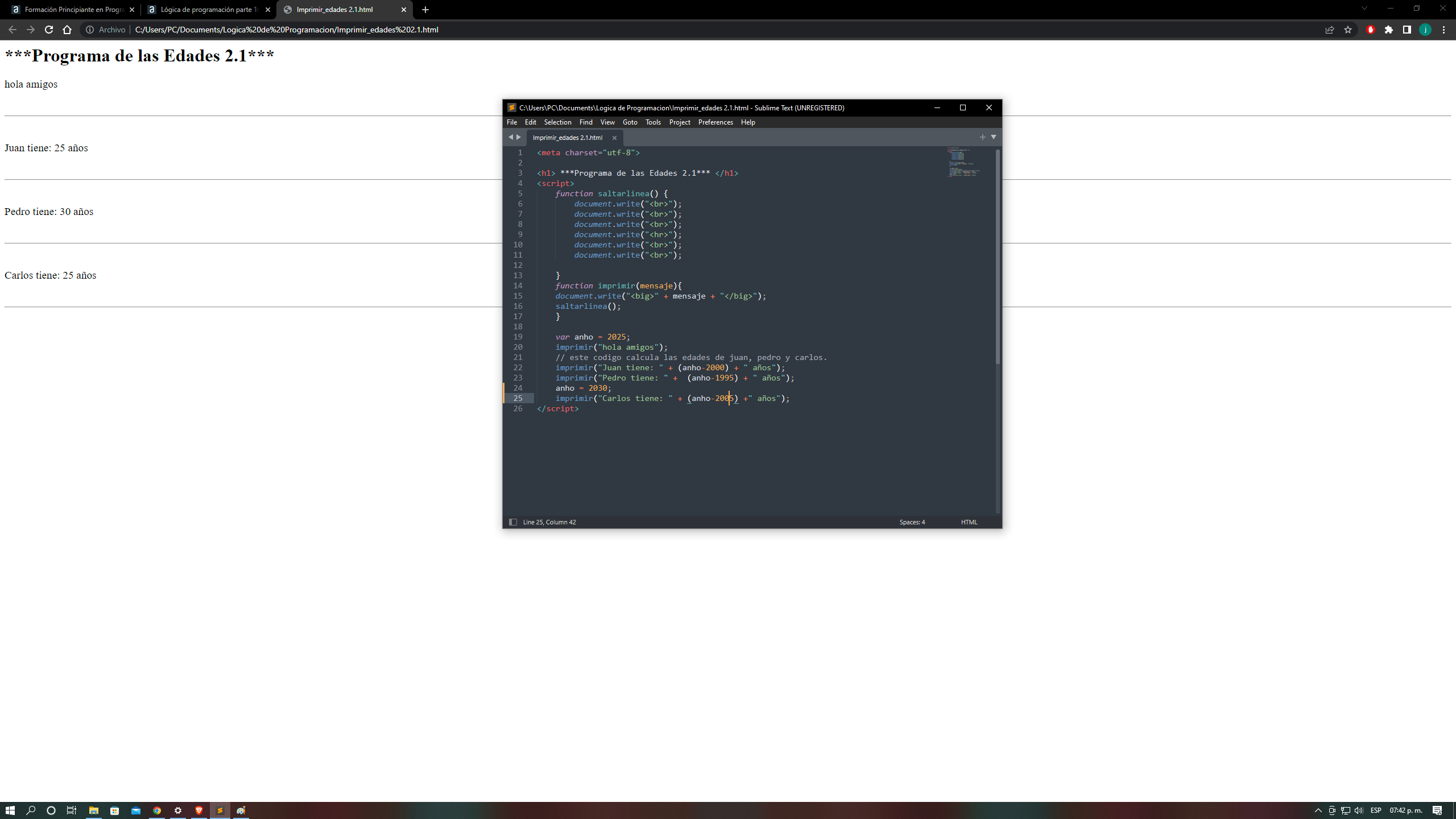Go to next tab arrow in Sublime
This screenshot has width=1456, height=819.
(519, 137)
